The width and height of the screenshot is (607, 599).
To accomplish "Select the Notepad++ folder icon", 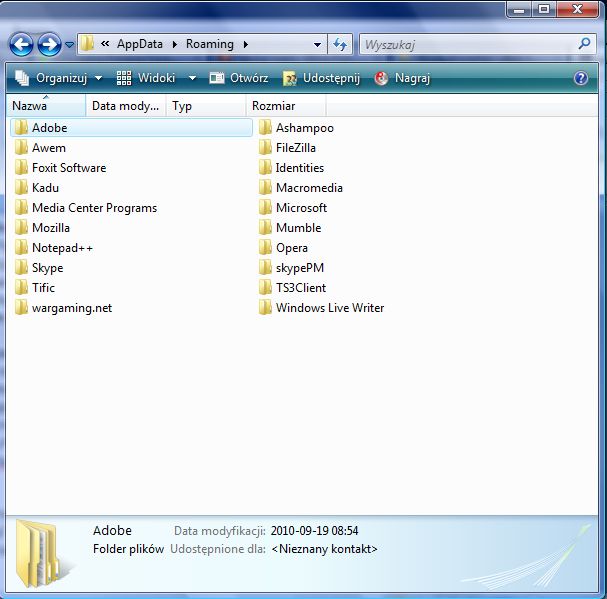I will (21, 248).
